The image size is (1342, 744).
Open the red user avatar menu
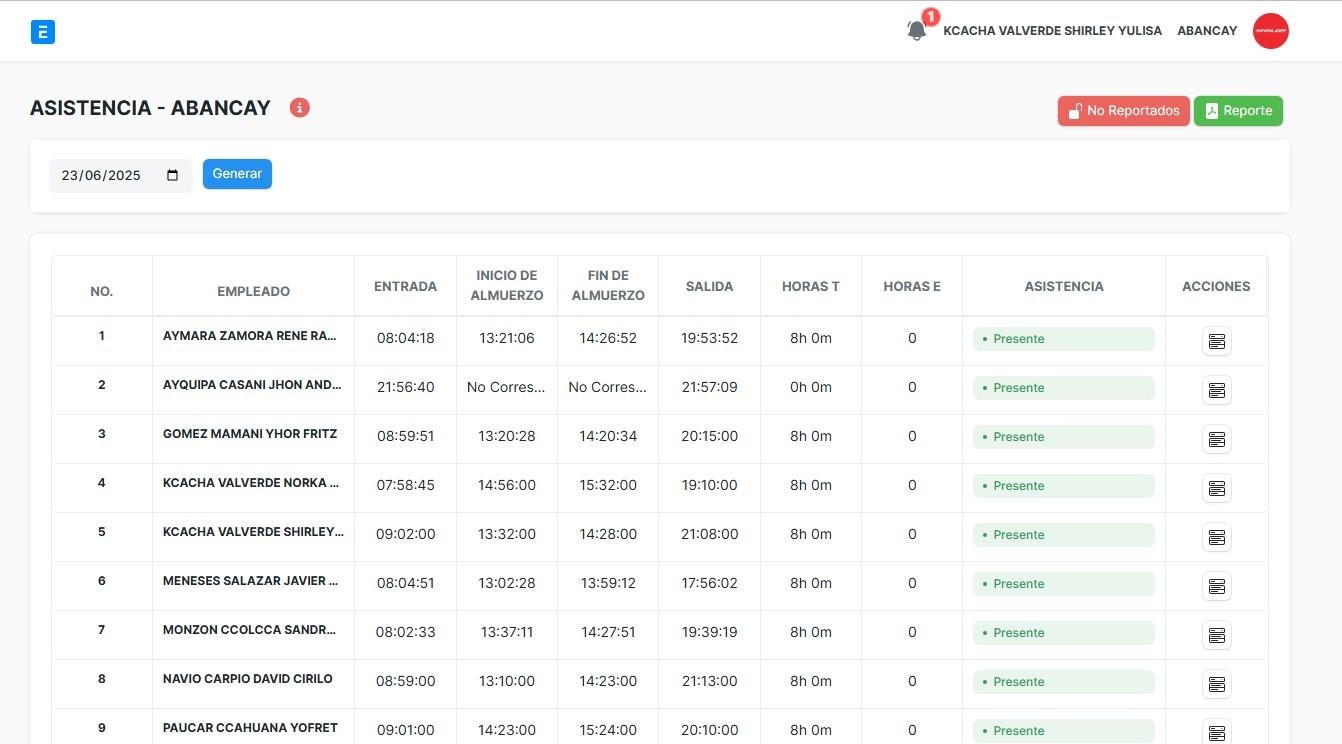click(x=1270, y=31)
